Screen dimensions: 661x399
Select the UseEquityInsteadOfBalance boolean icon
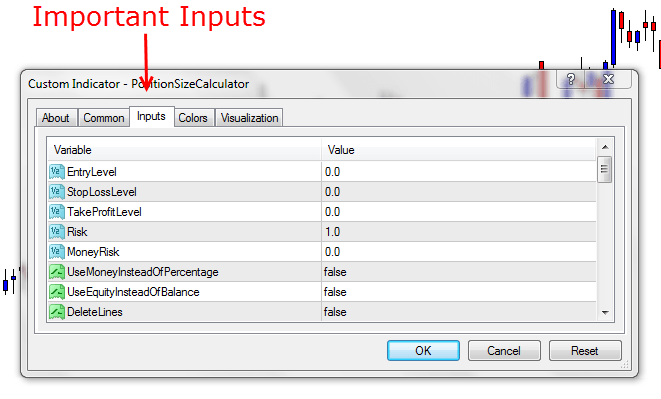(57, 292)
